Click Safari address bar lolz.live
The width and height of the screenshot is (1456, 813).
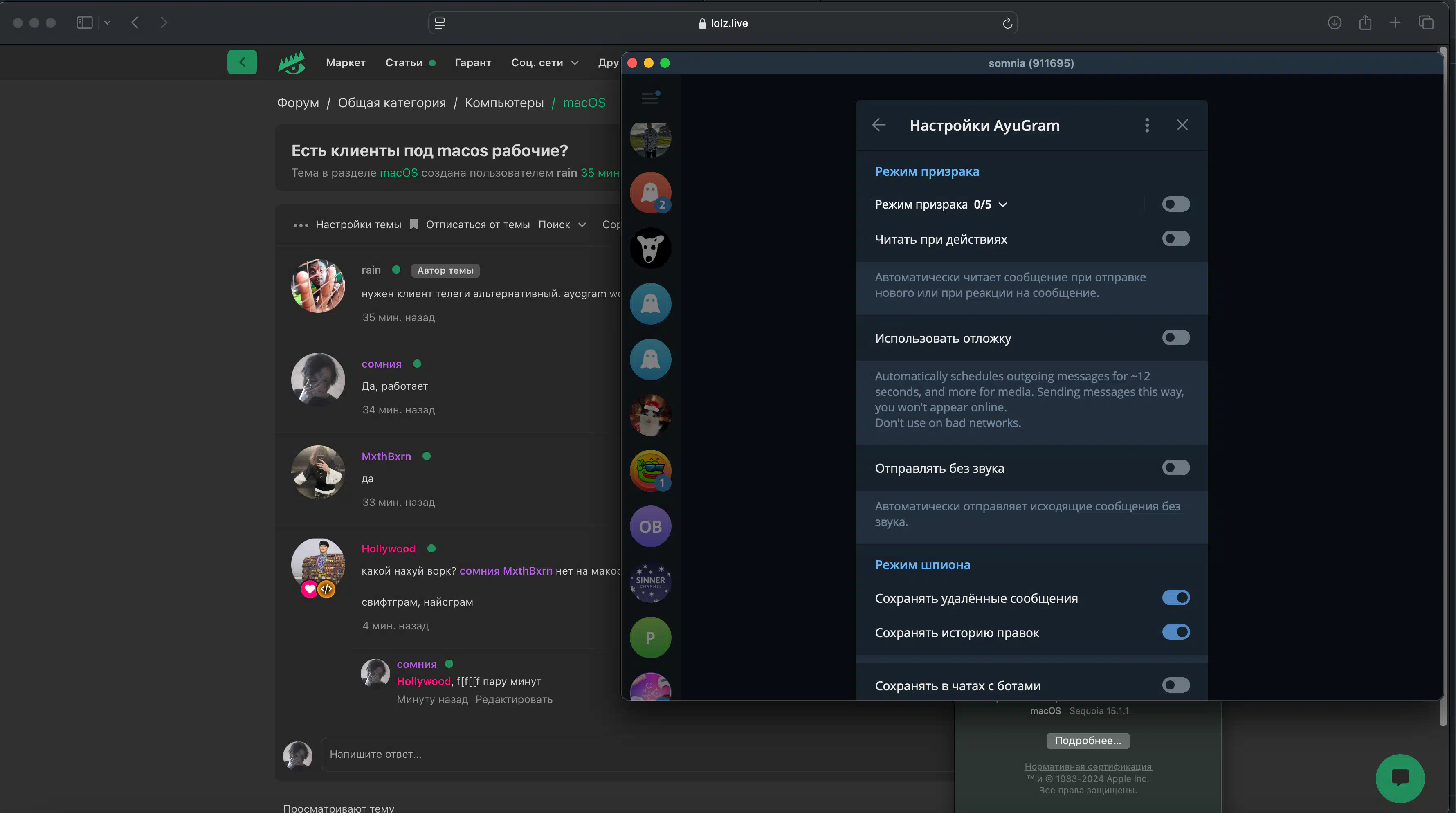tap(722, 23)
